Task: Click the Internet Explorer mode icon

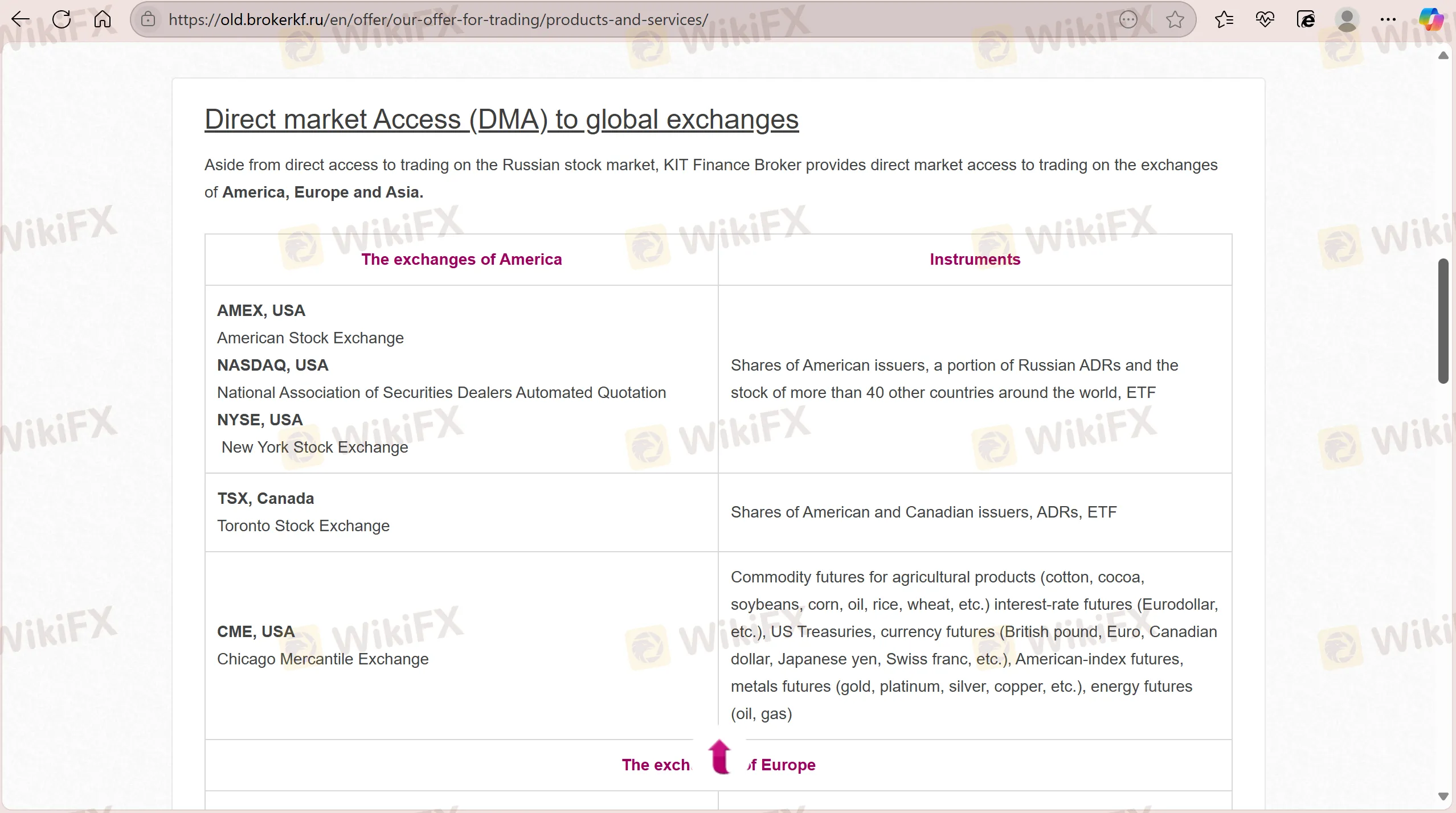Action: point(1306,19)
